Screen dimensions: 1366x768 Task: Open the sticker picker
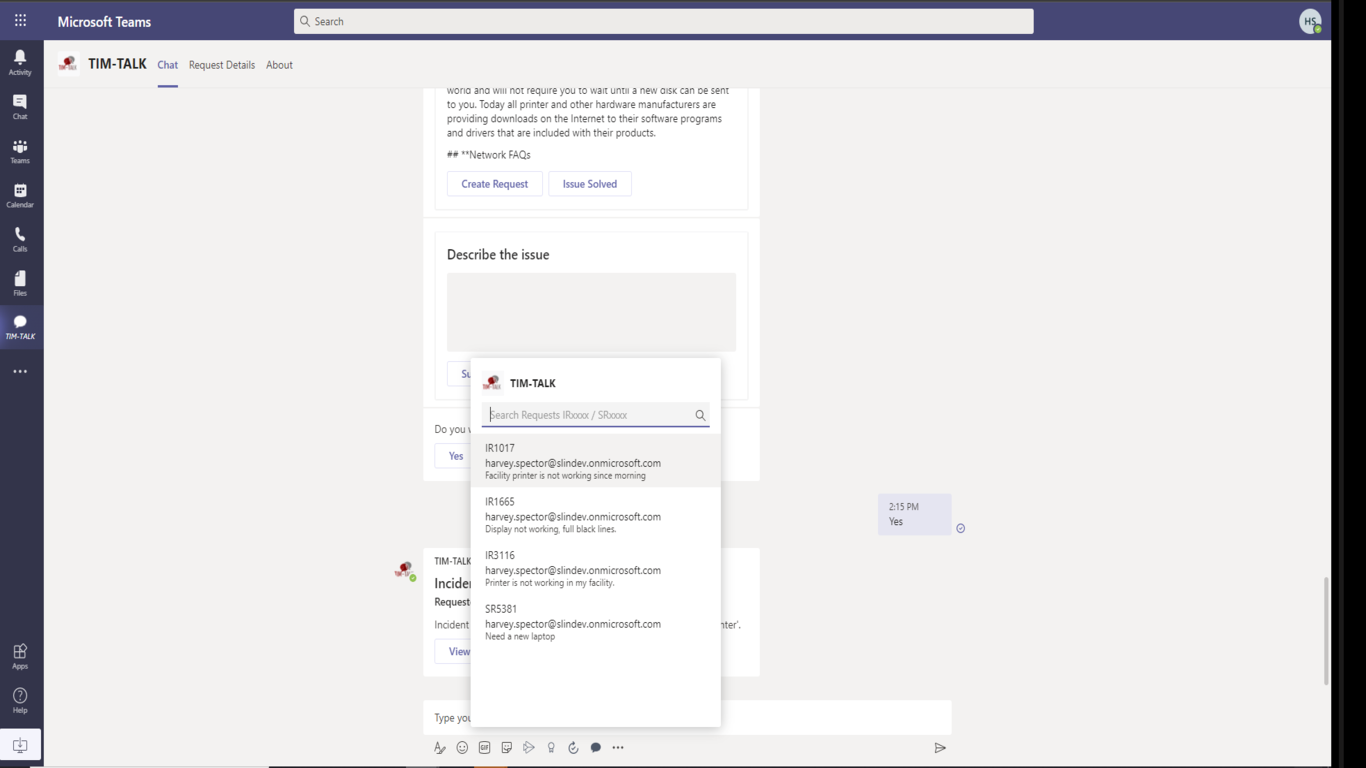[507, 748]
